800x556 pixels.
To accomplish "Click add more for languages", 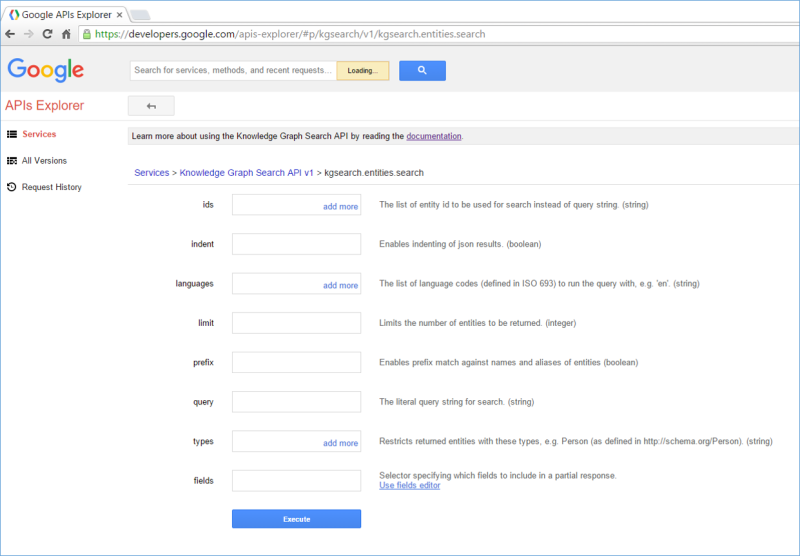I will click(x=340, y=286).
